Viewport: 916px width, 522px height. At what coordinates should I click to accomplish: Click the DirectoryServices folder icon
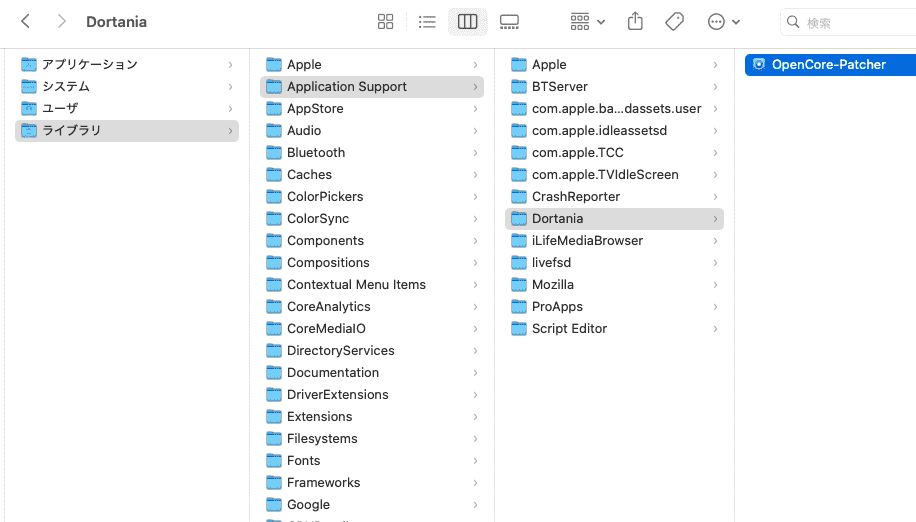tap(273, 350)
